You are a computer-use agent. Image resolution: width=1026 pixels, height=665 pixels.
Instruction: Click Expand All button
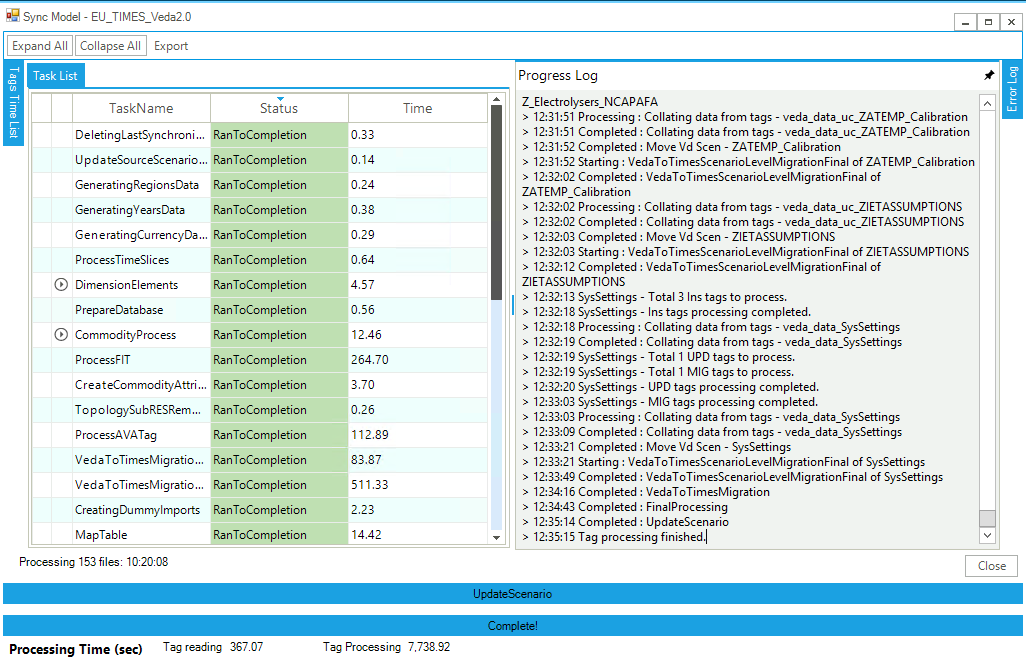[40, 46]
